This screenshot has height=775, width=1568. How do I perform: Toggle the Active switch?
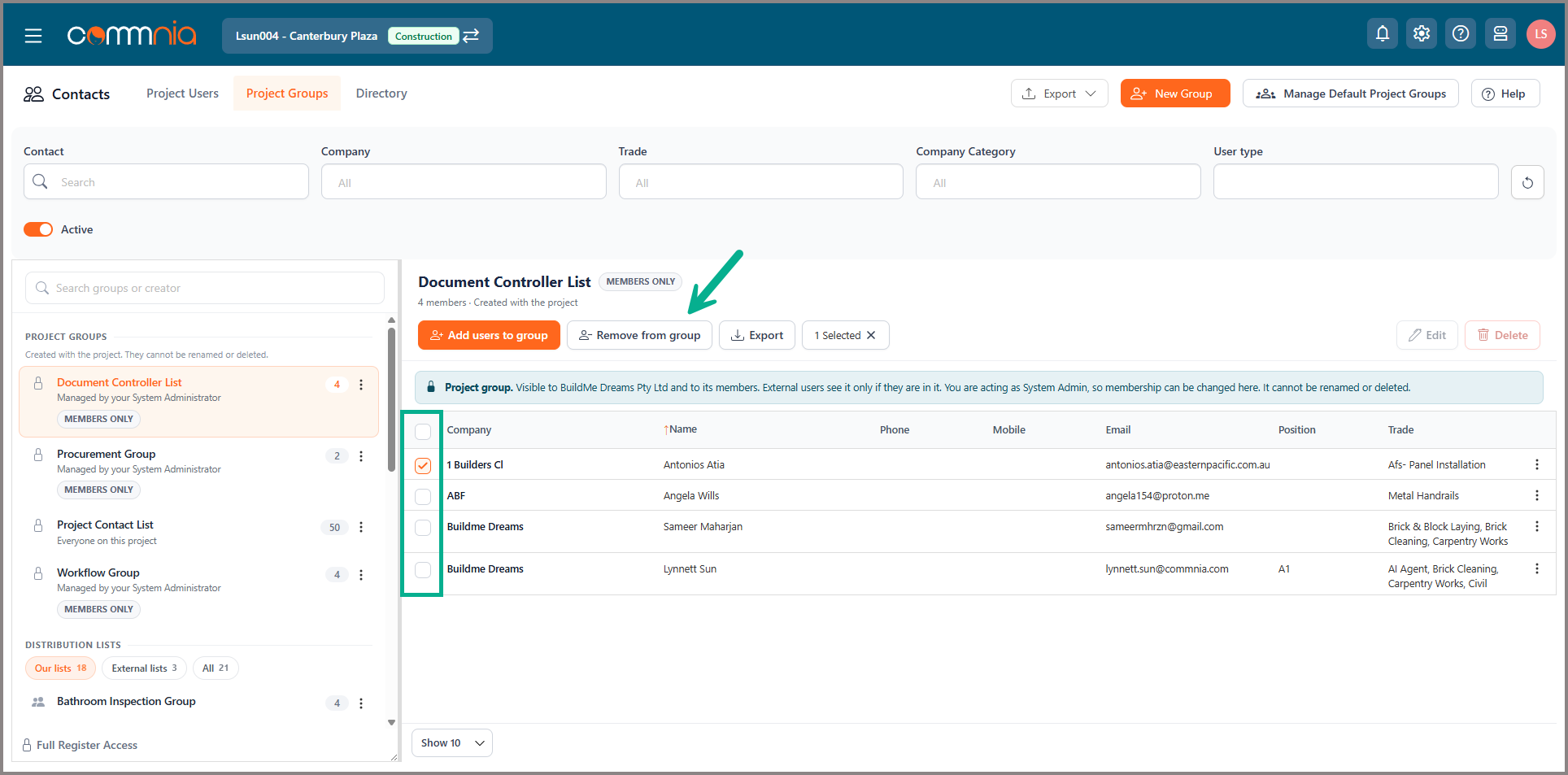[38, 229]
